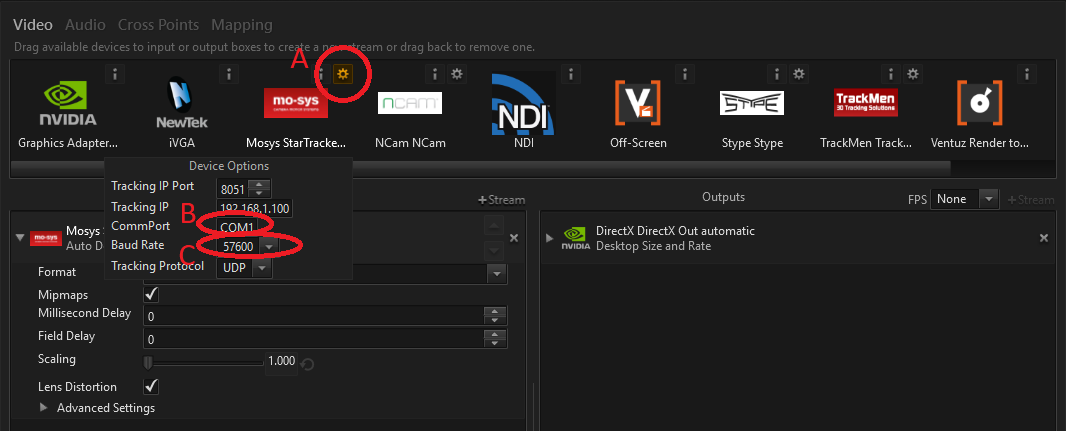This screenshot has height=431, width=1066.
Task: Open the NCam gear settings icon
Action: click(456, 74)
